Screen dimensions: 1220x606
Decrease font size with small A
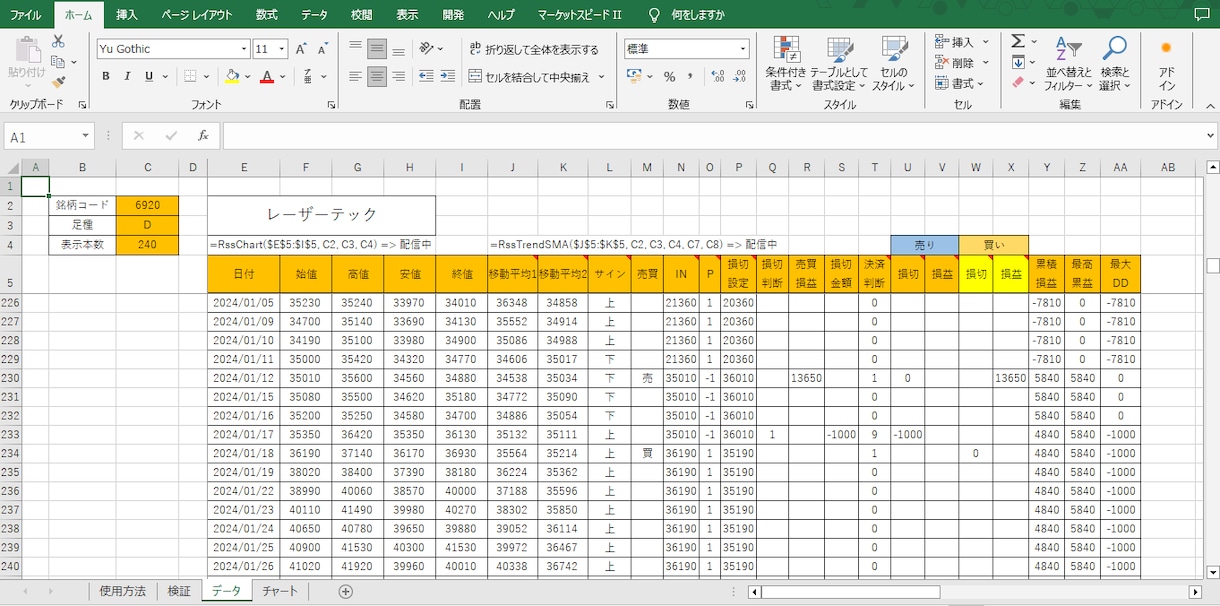[x=322, y=49]
